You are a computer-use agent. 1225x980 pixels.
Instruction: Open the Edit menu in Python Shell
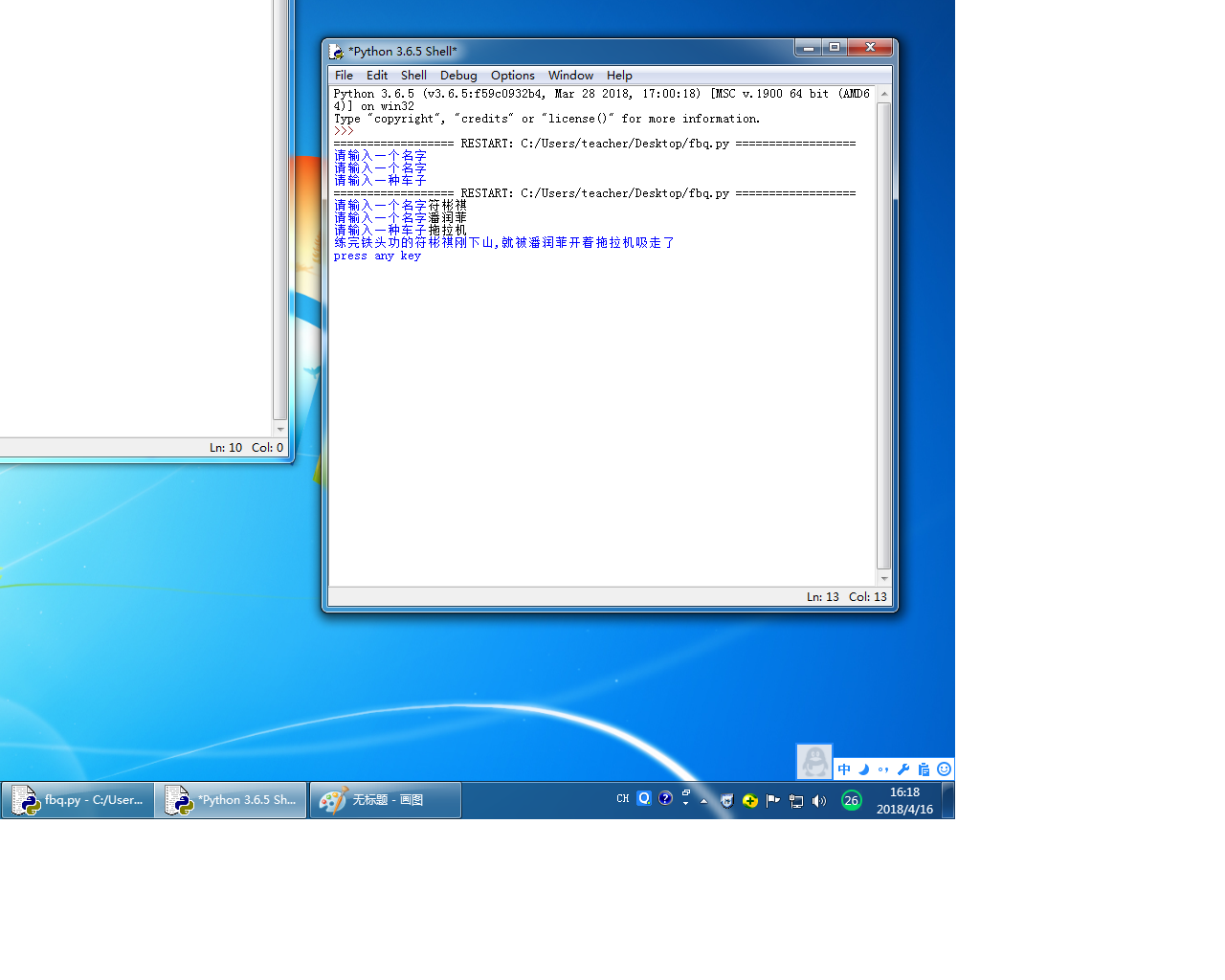pyautogui.click(x=377, y=76)
